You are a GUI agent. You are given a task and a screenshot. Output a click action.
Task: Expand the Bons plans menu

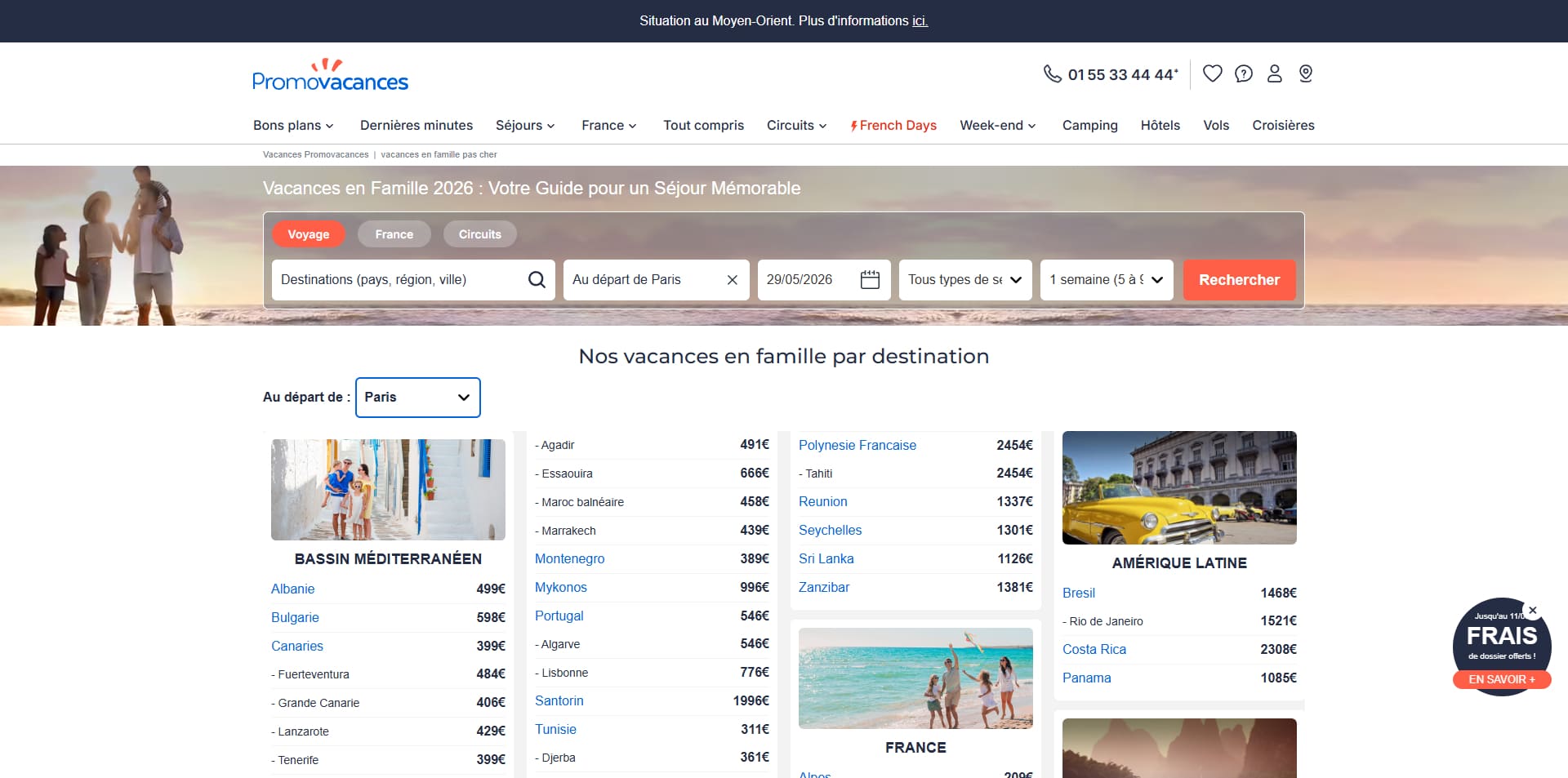(293, 125)
